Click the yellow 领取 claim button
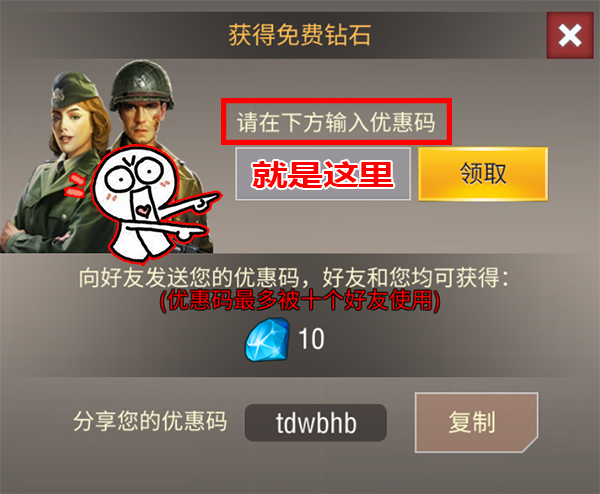Image resolution: width=600 pixels, height=494 pixels. click(483, 174)
